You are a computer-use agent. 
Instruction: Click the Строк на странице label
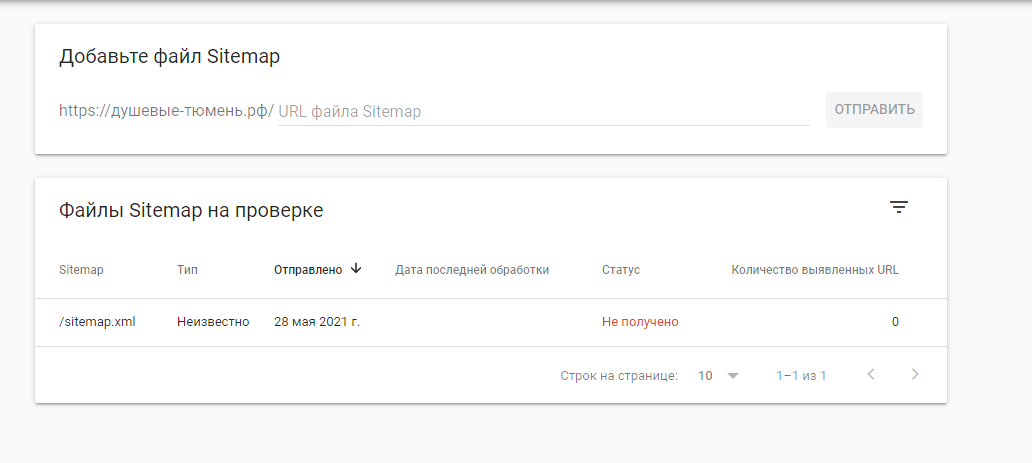(619, 376)
